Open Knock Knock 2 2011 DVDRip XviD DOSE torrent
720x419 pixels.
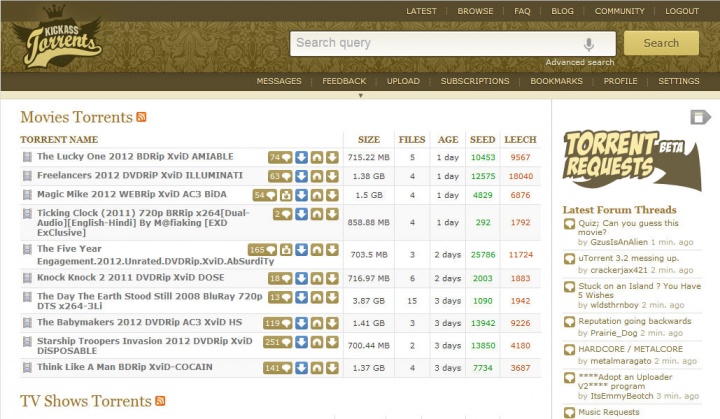(x=130, y=277)
